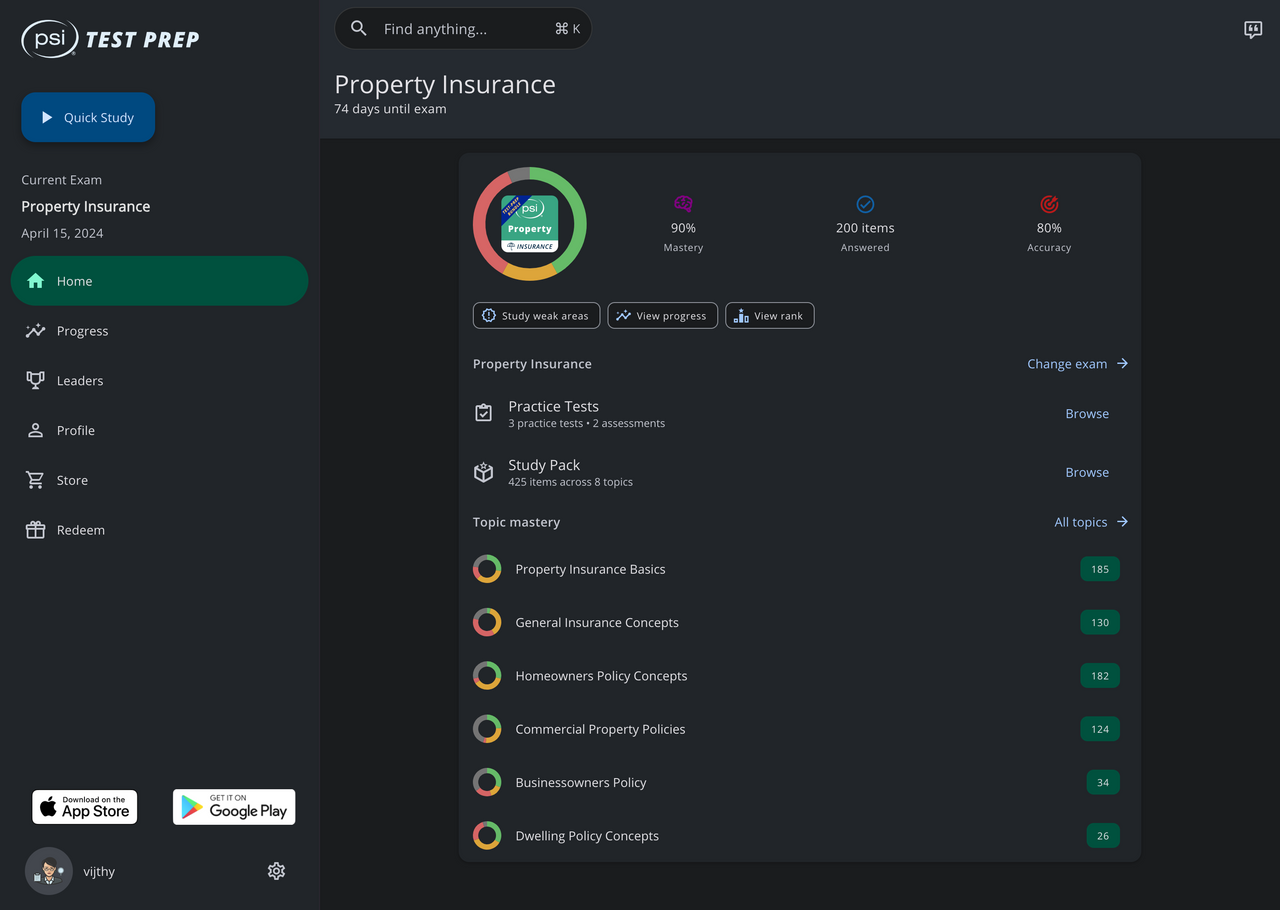This screenshot has height=910, width=1280.
Task: Open settings gear next to username
Action: pyautogui.click(x=277, y=871)
